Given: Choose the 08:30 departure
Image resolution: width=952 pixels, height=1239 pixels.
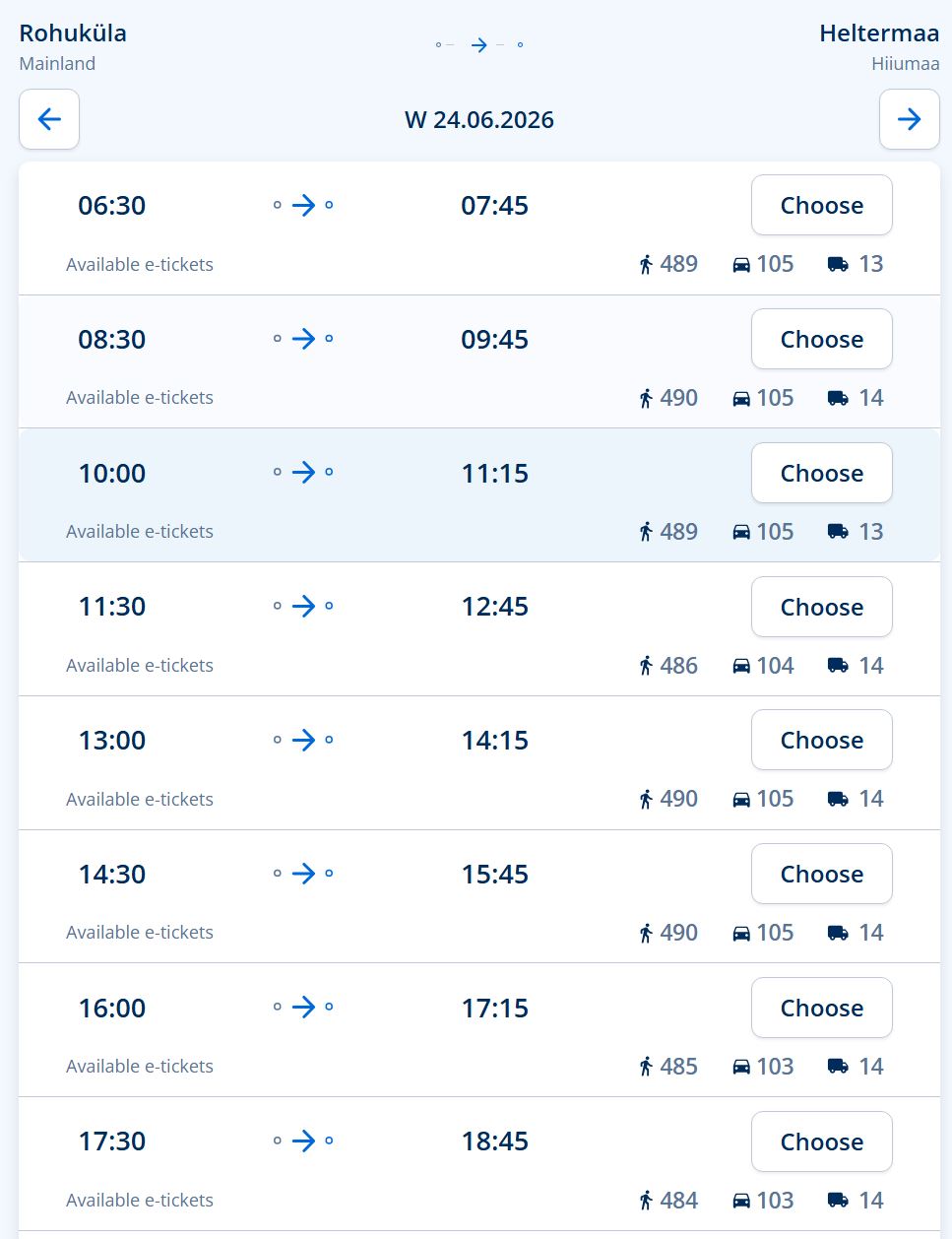Looking at the screenshot, I should [x=821, y=340].
